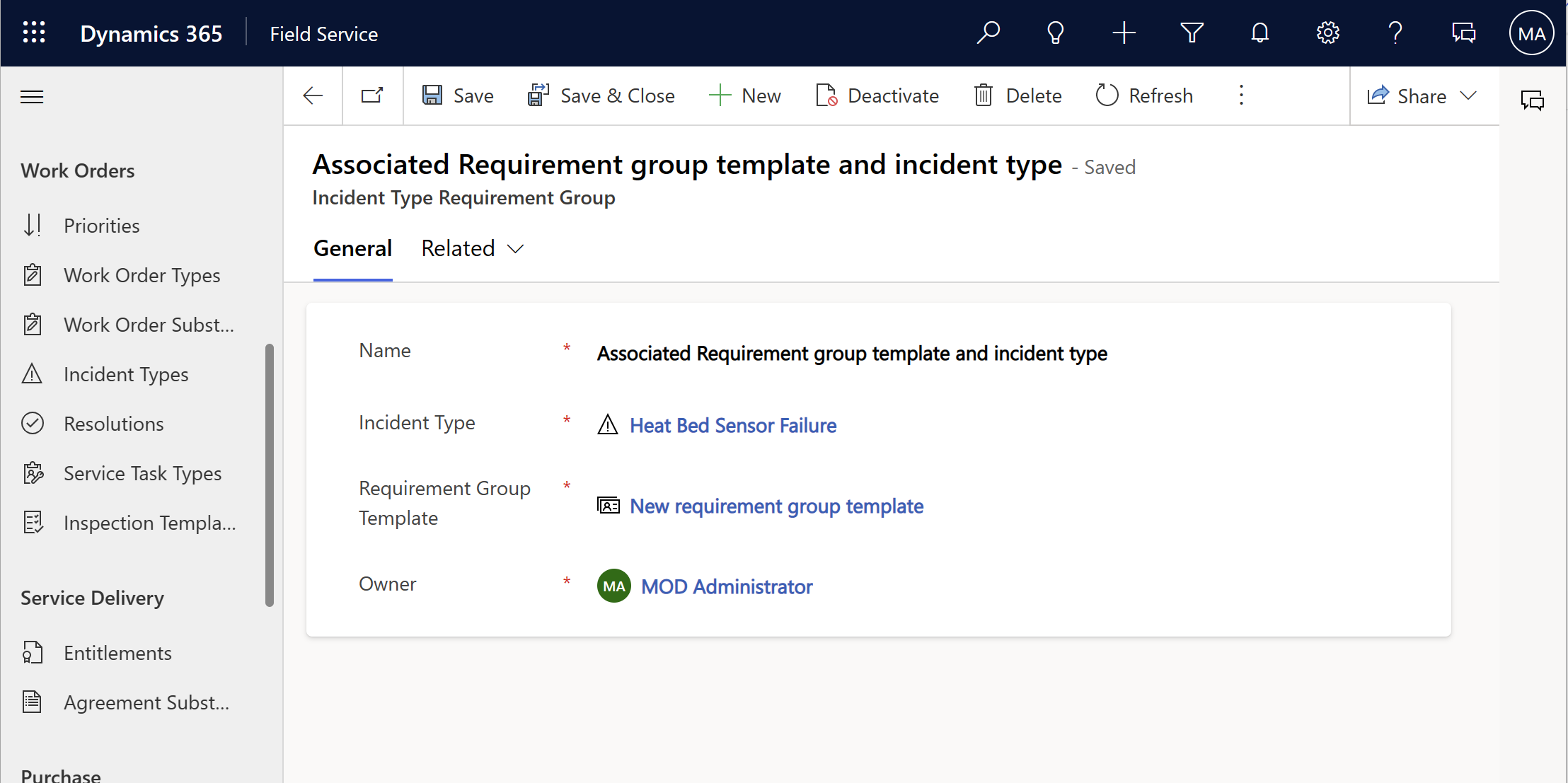Expand the Related dropdown tab
The width and height of the screenshot is (1568, 783).
click(x=471, y=248)
